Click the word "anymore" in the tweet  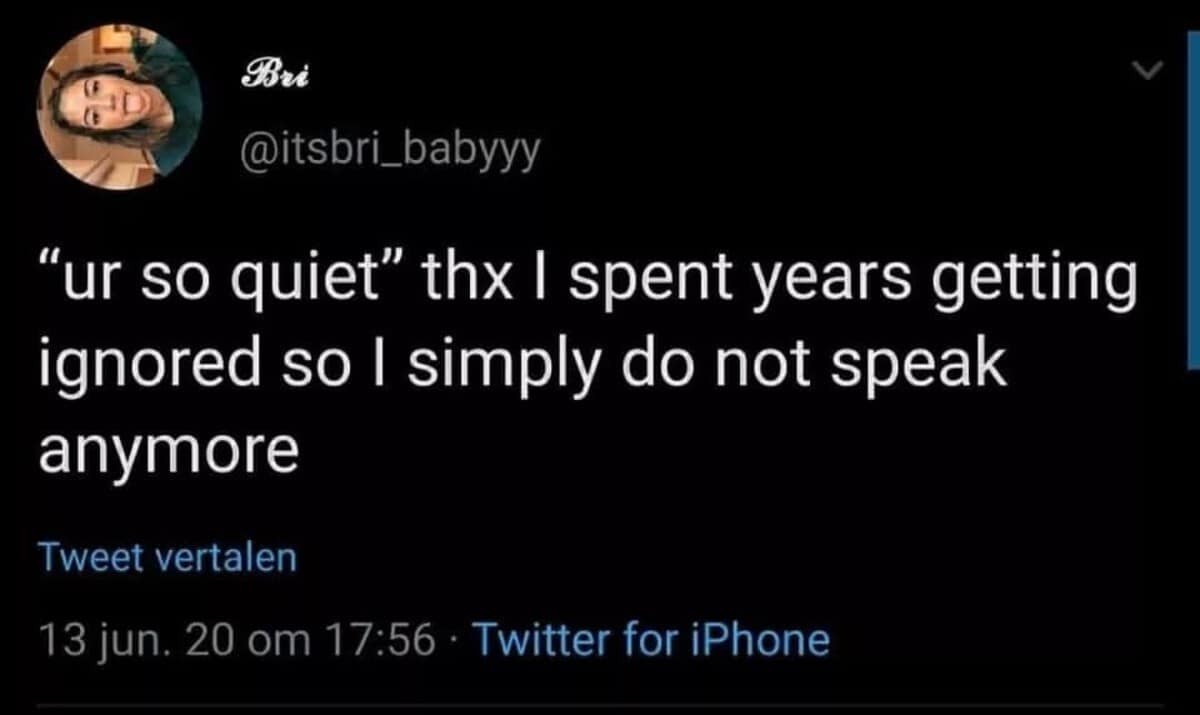[x=168, y=451]
